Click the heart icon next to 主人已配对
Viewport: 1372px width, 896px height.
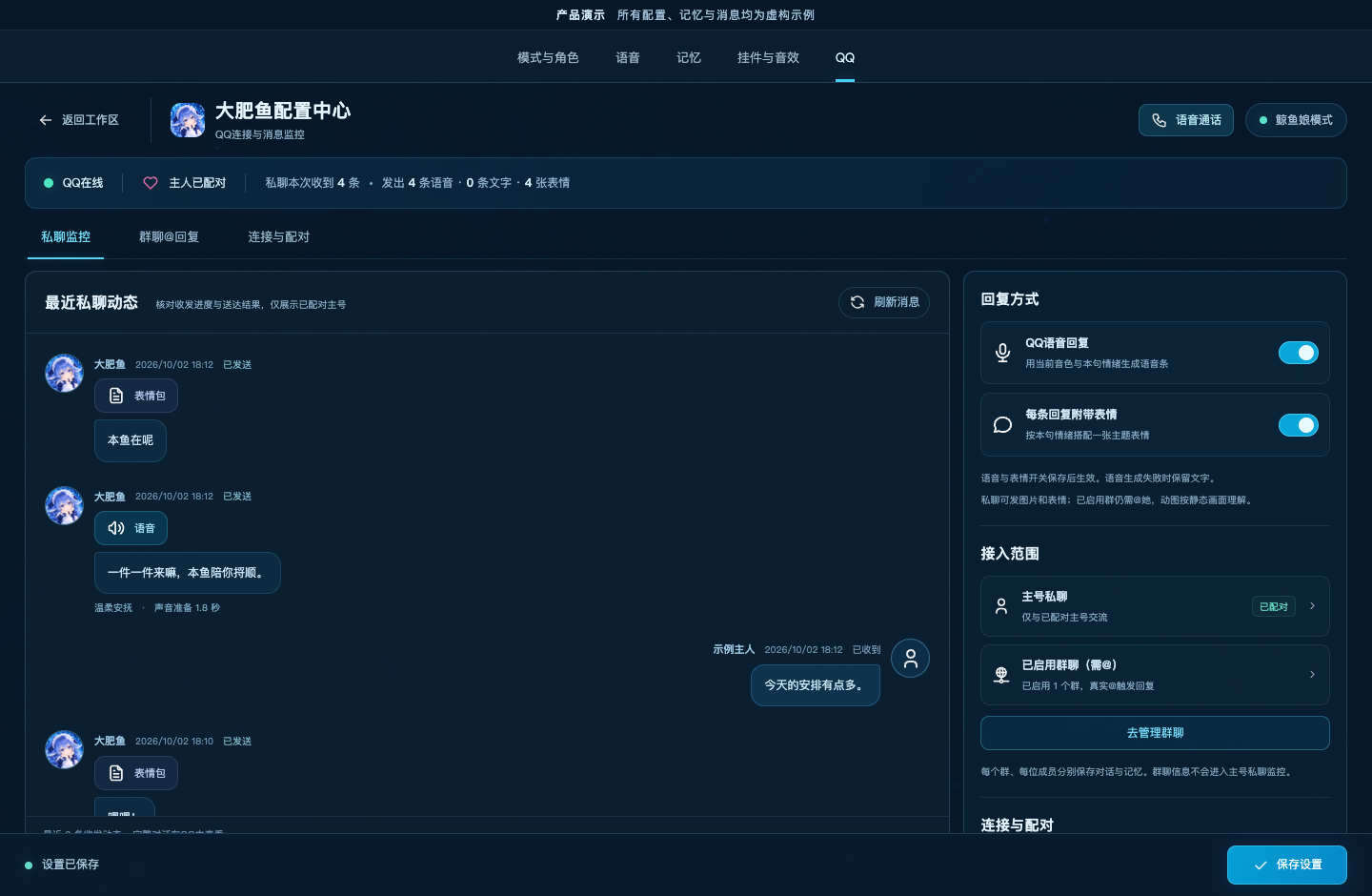151,183
